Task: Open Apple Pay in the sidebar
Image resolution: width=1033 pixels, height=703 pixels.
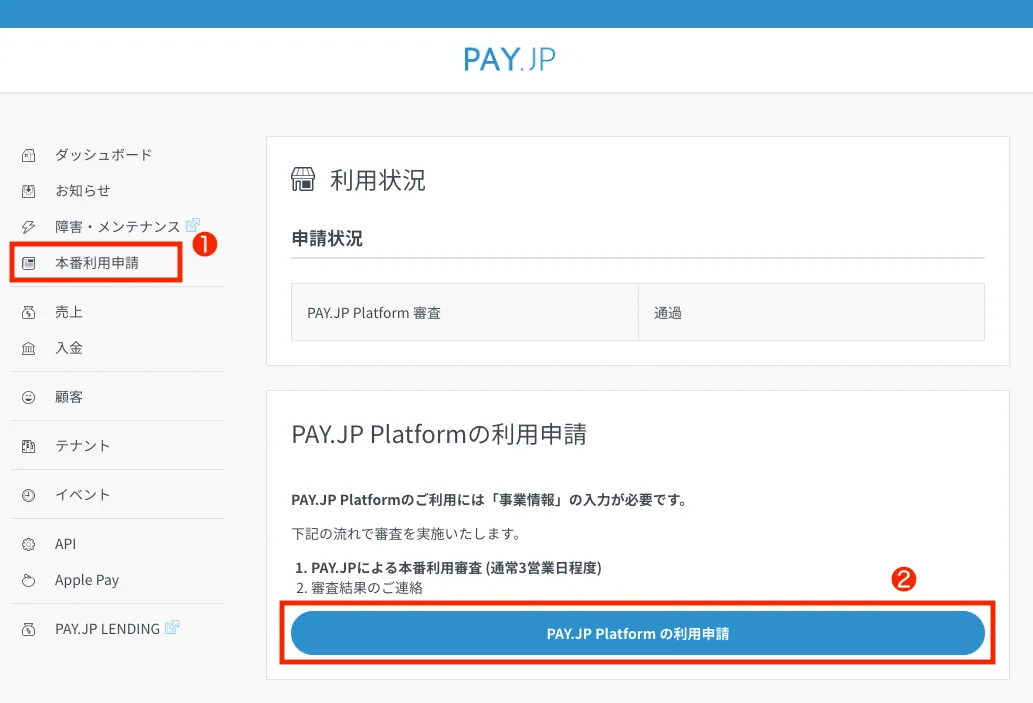Action: [87, 580]
